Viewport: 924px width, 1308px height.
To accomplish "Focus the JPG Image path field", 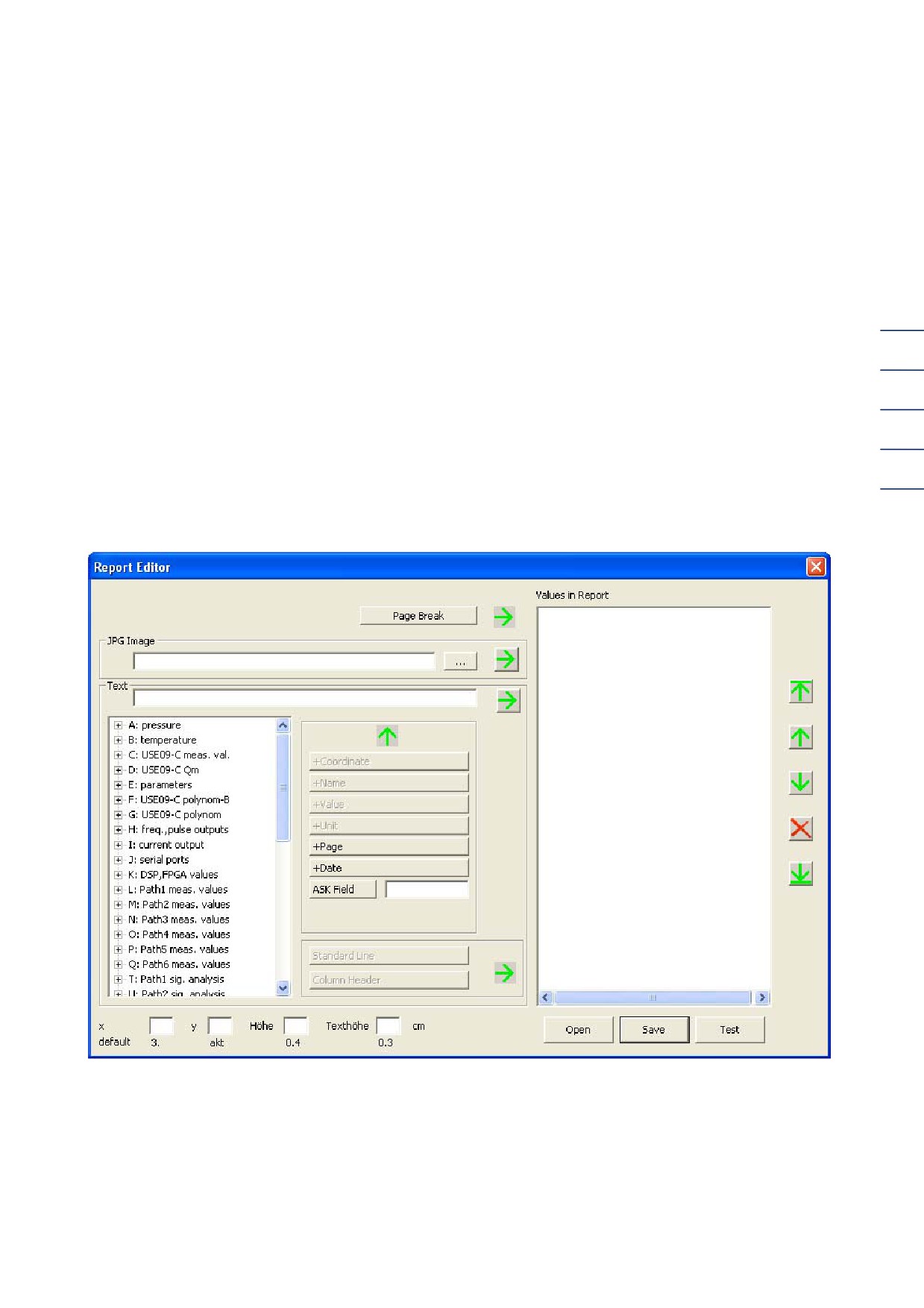I will pyautogui.click(x=284, y=661).
